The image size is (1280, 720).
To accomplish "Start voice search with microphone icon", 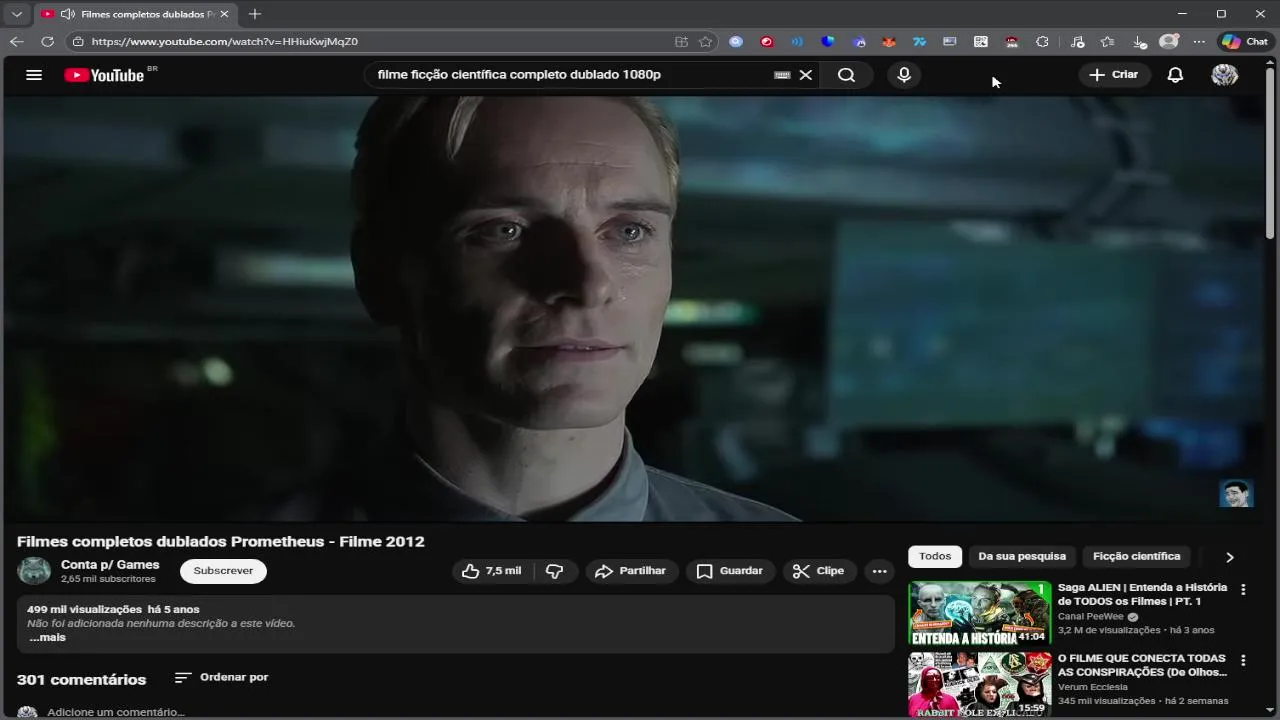I will [904, 75].
